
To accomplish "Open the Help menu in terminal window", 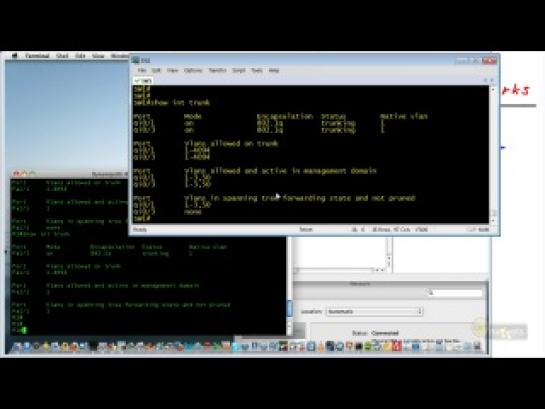I will pos(274,70).
